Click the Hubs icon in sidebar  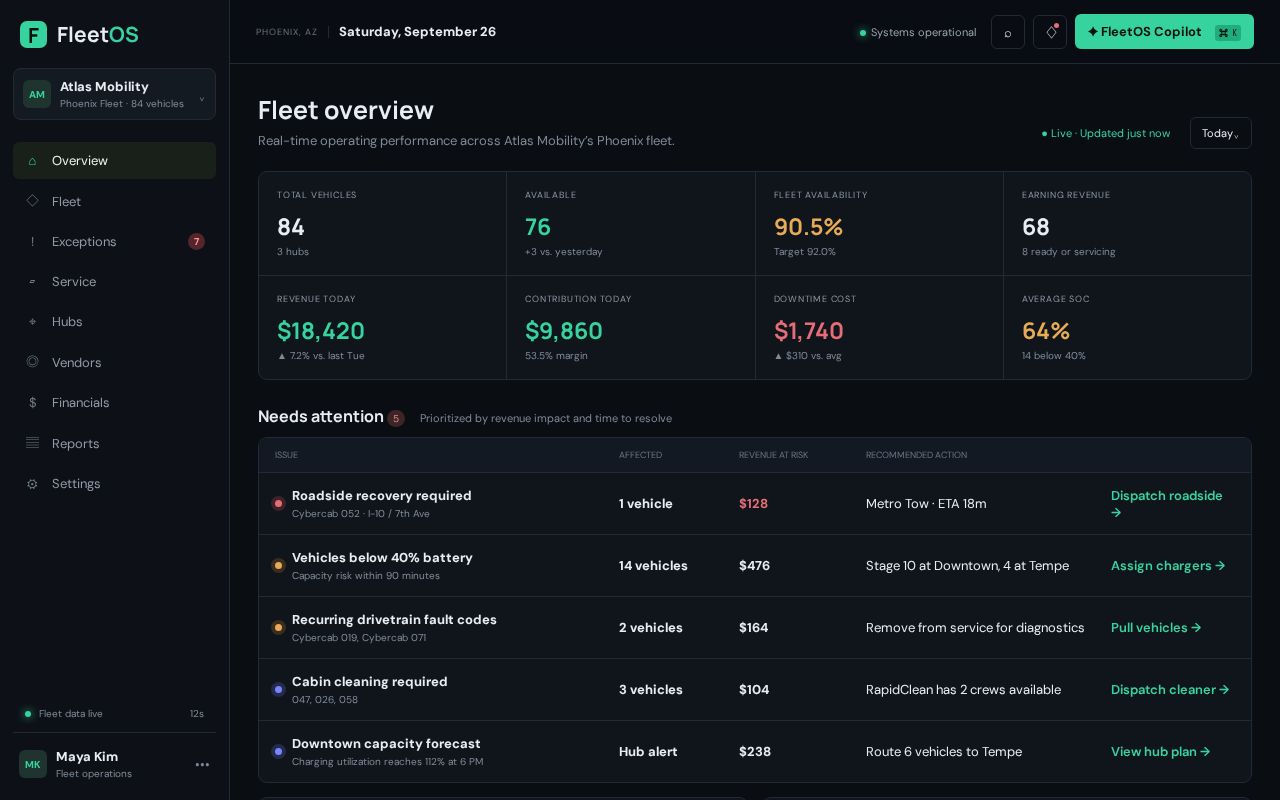click(32, 322)
